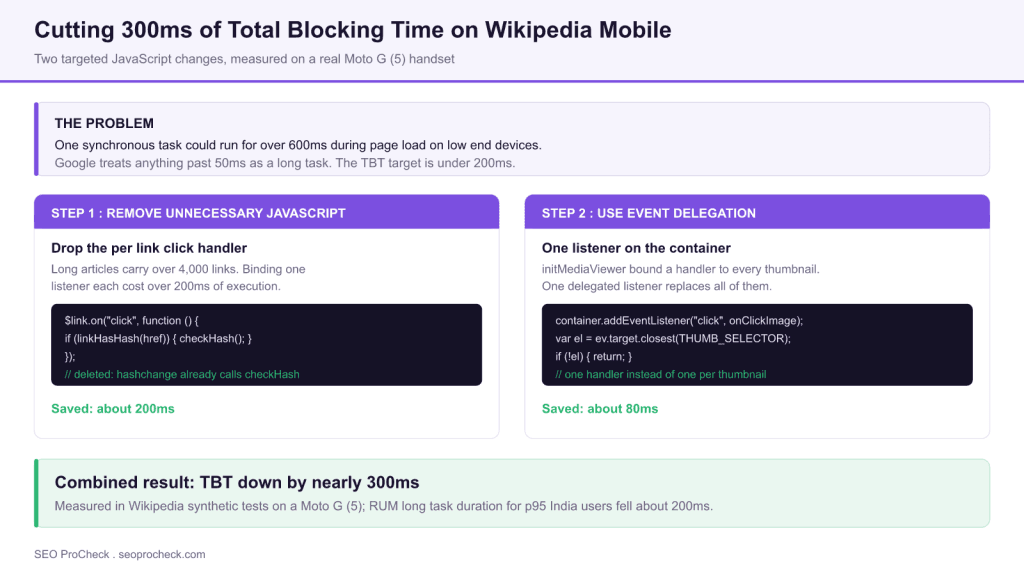Click the container.addEventListener code line

click(679, 321)
